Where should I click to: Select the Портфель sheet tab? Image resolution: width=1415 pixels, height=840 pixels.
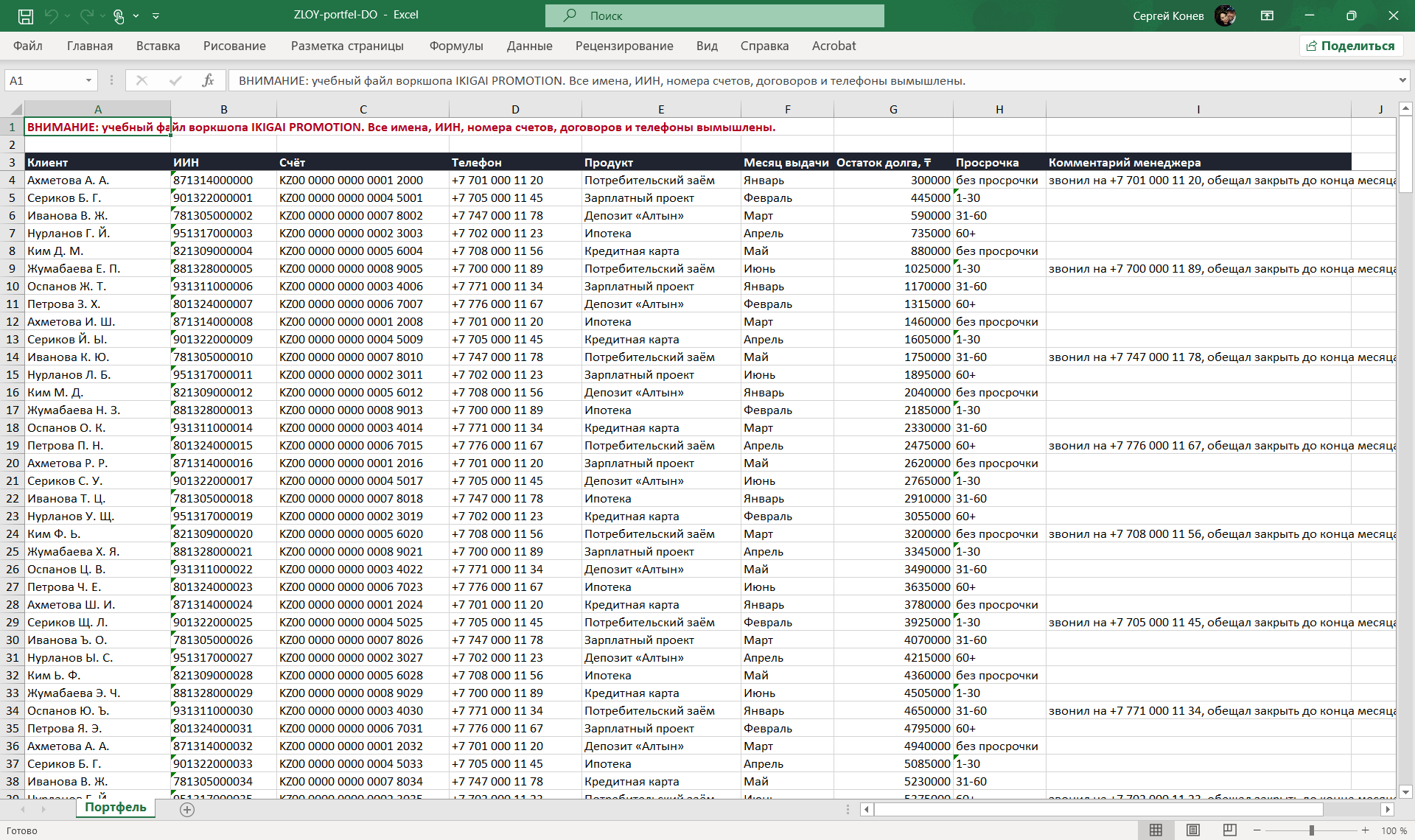pos(116,808)
